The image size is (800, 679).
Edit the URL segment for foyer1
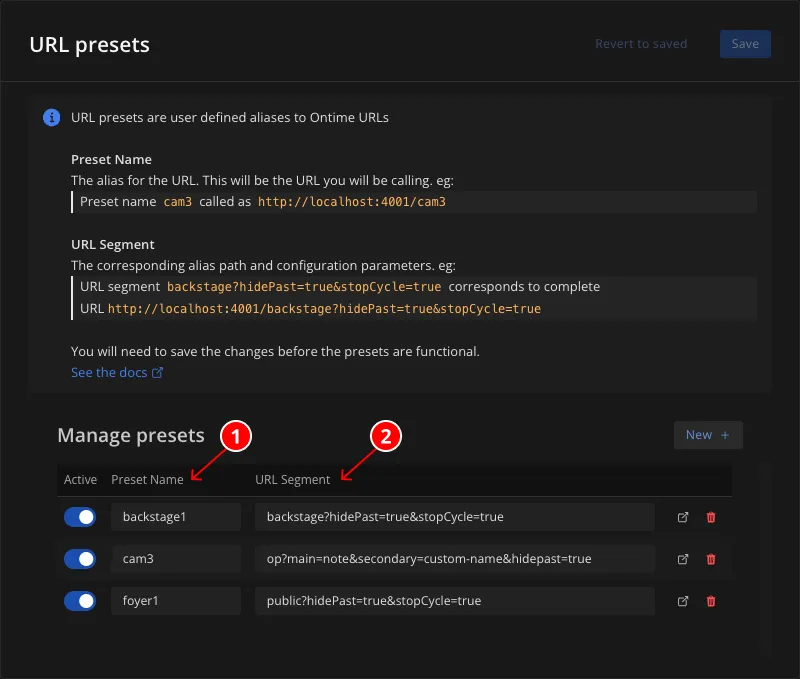click(455, 601)
